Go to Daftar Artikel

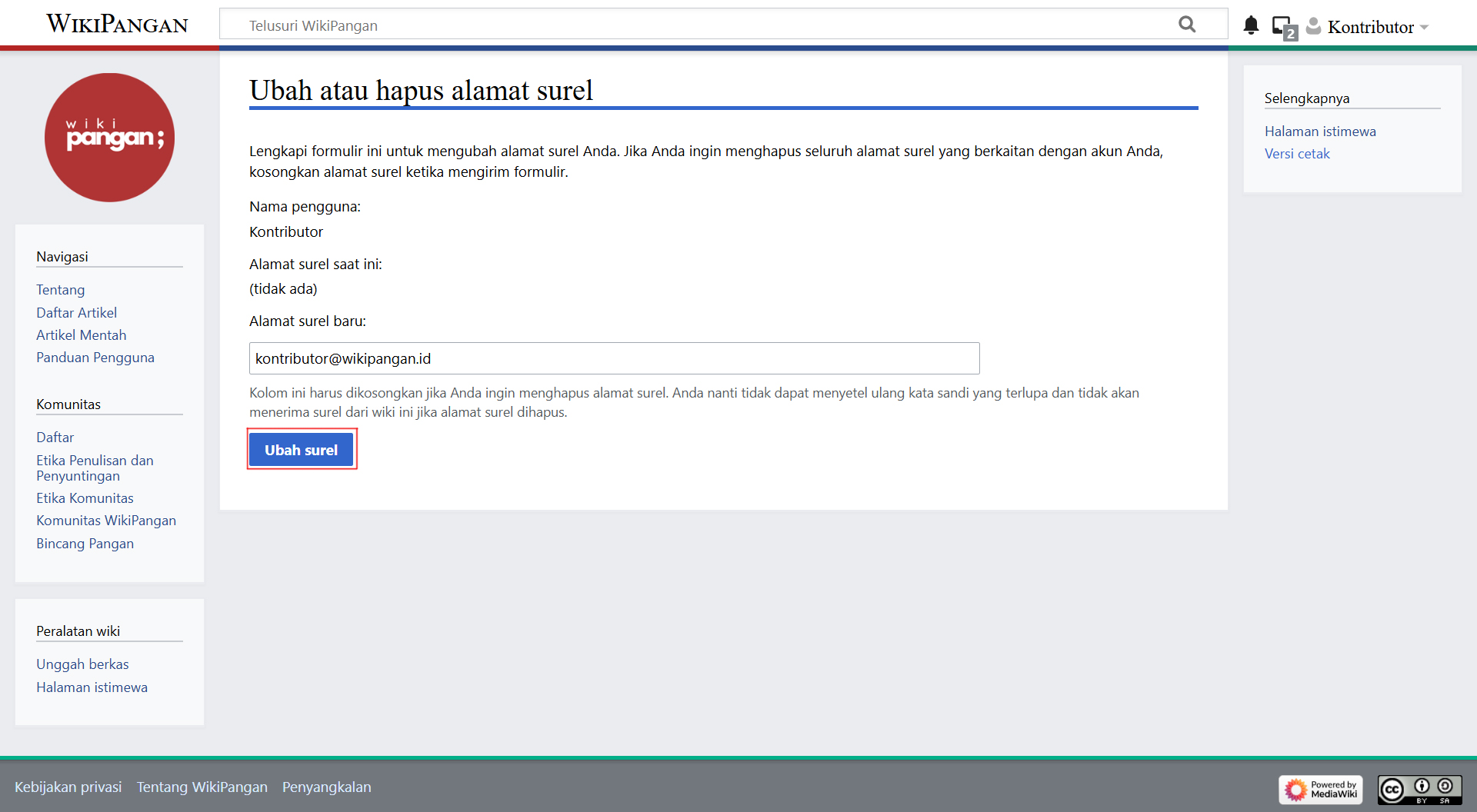tap(76, 313)
